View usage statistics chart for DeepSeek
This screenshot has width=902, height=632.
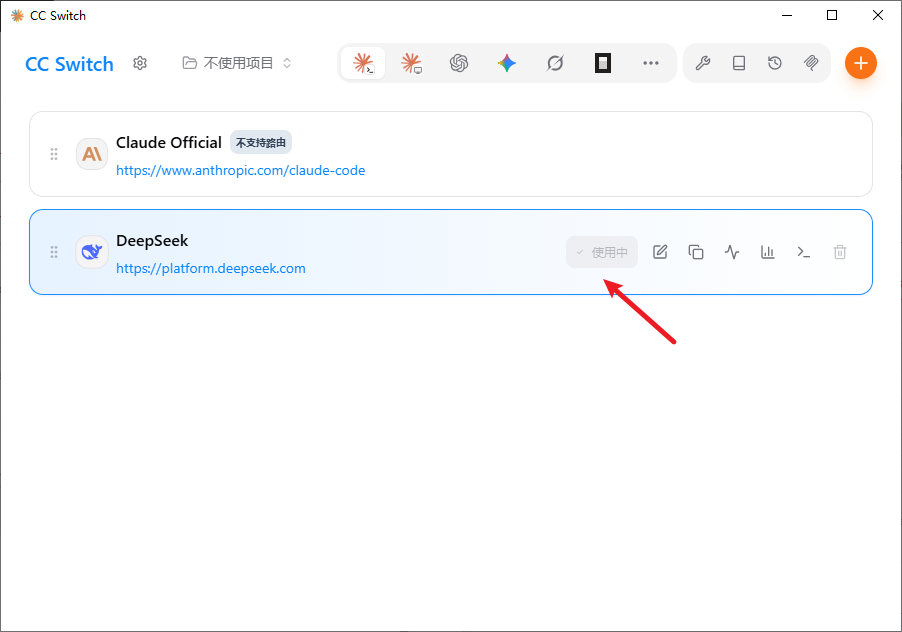pos(768,252)
